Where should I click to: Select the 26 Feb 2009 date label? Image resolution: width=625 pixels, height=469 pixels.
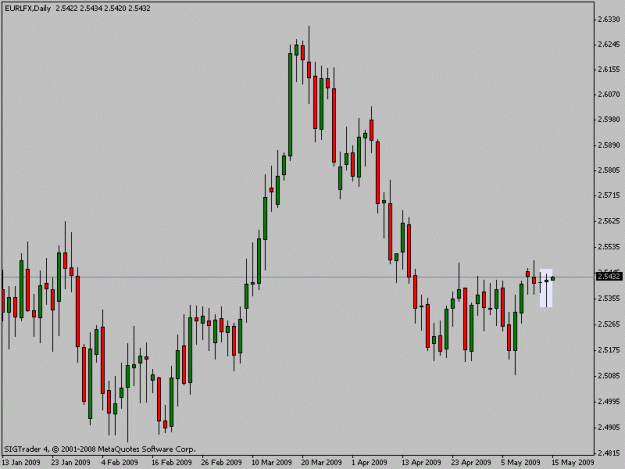(x=222, y=462)
